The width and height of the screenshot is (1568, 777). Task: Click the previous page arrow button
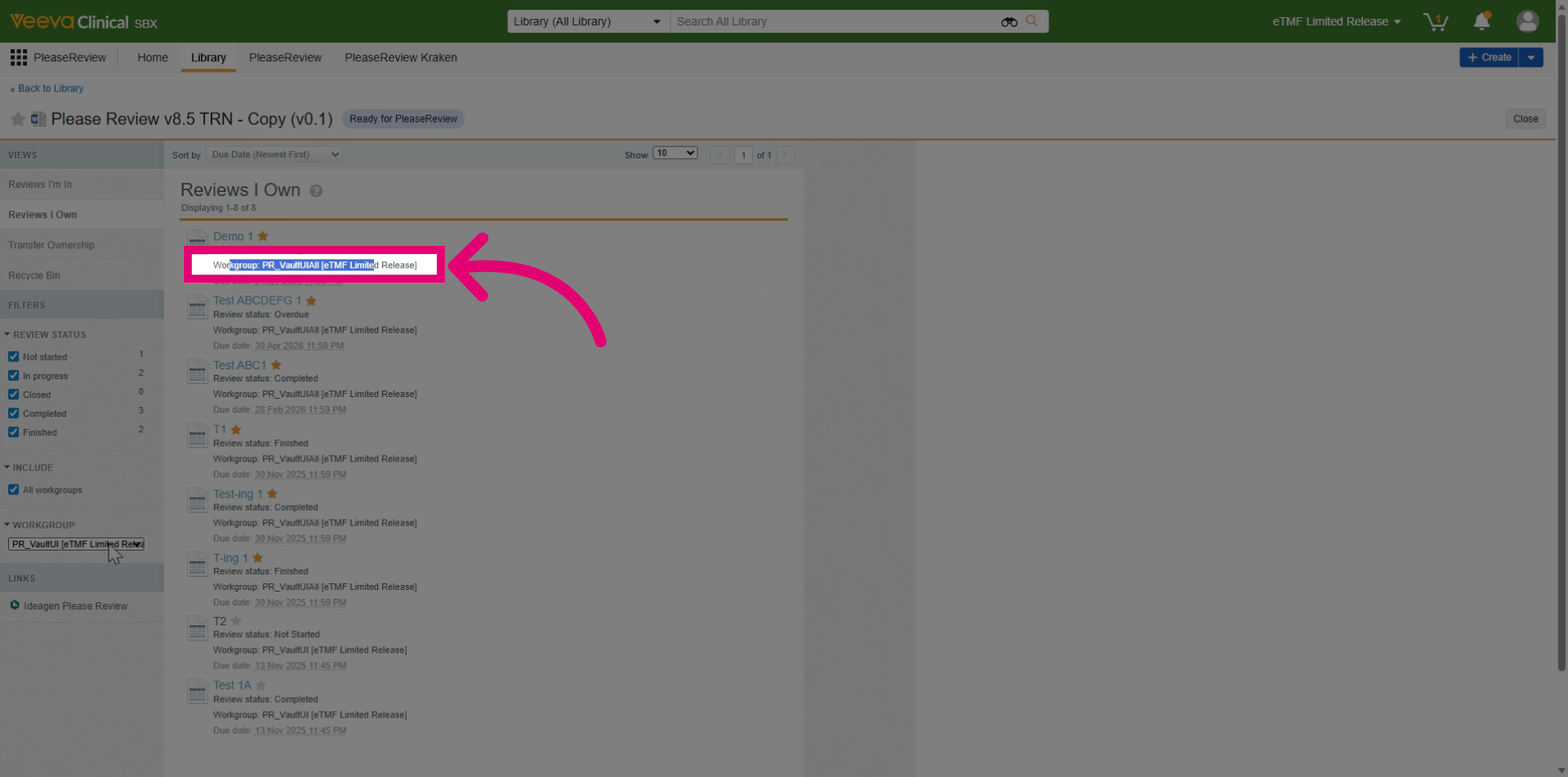point(719,155)
